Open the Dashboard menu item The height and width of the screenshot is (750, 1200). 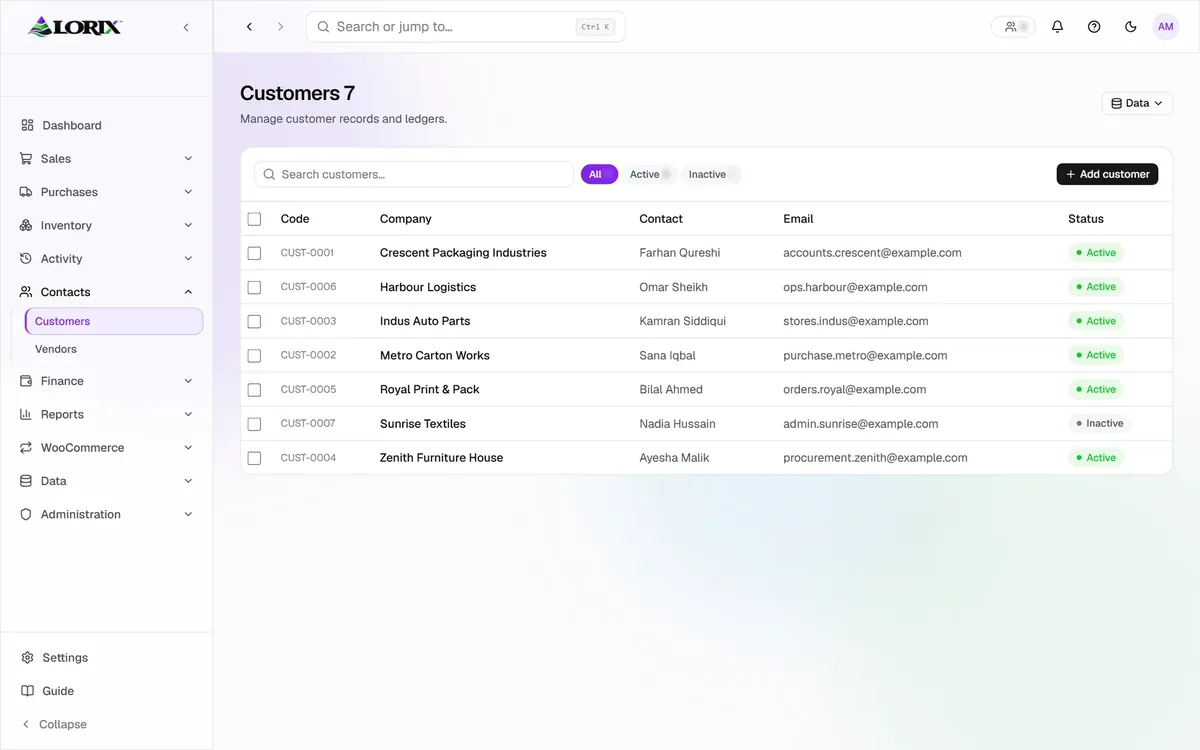[107, 125]
